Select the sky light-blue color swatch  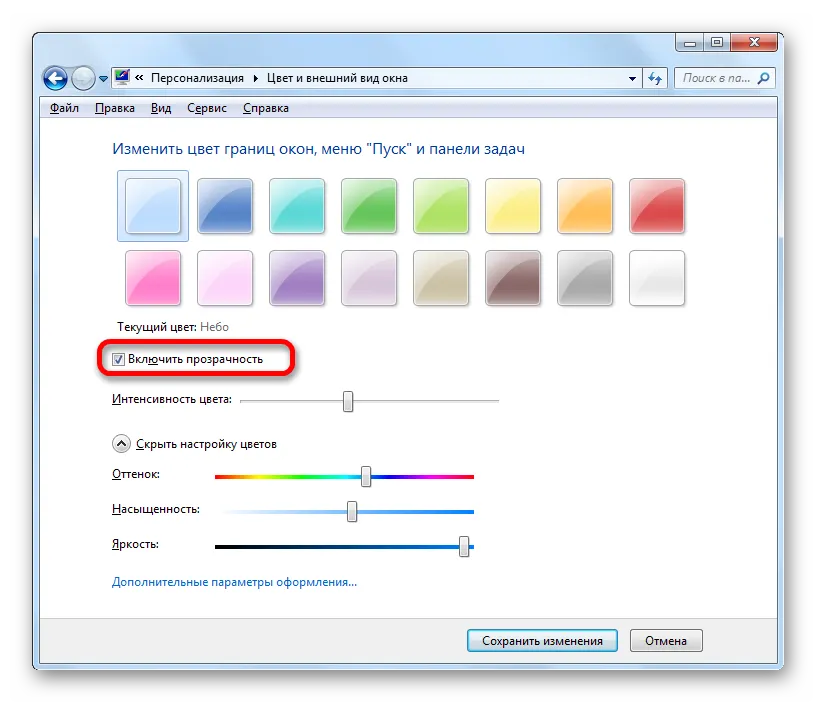153,206
